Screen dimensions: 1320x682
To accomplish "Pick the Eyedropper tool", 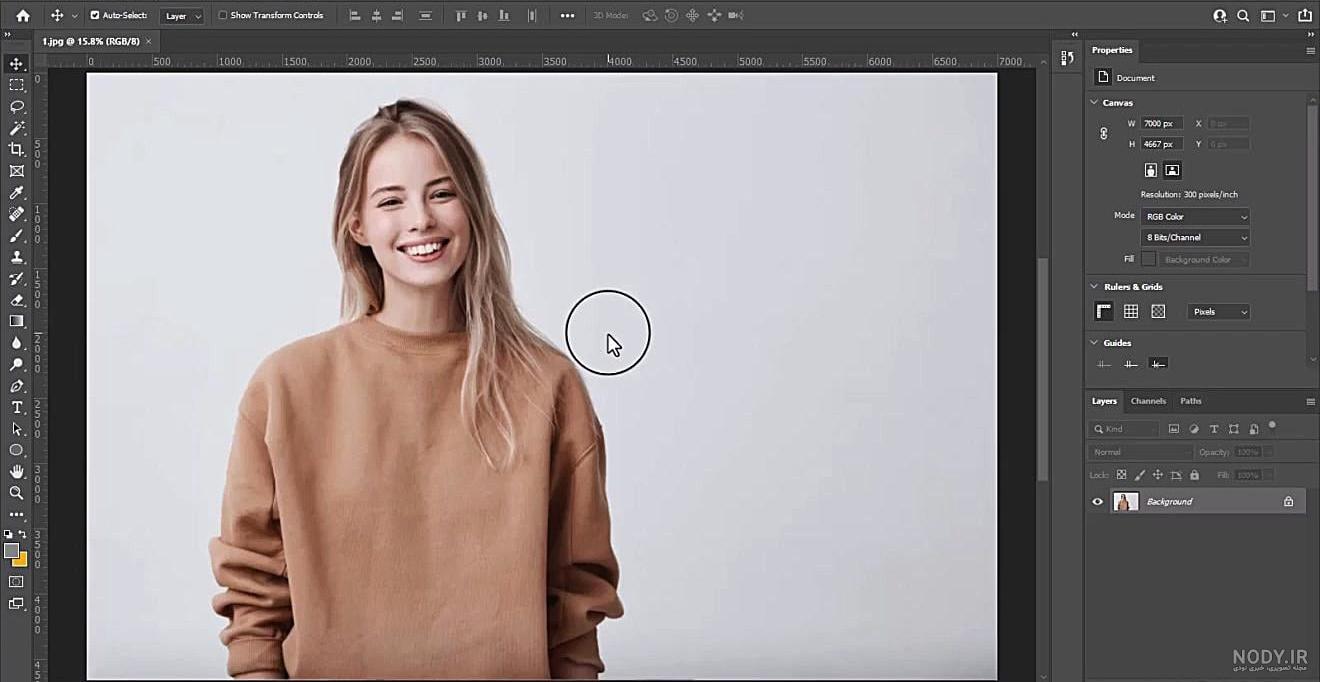I will [x=17, y=192].
